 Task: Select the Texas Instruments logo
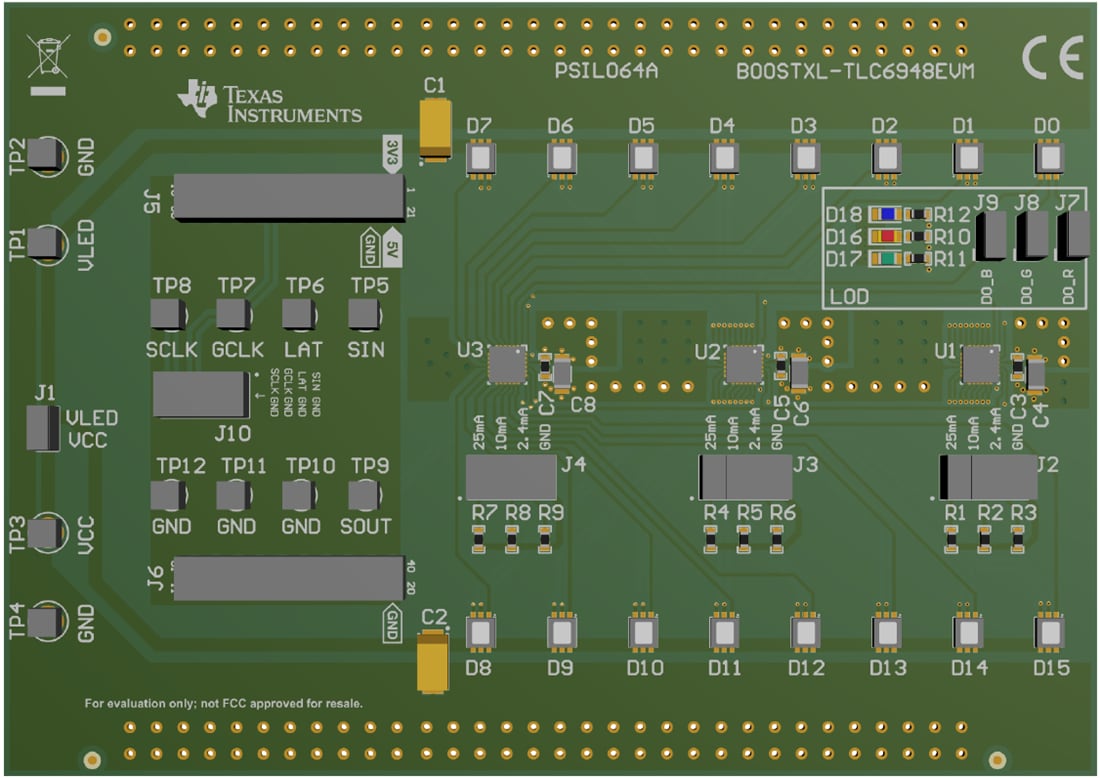(268, 102)
